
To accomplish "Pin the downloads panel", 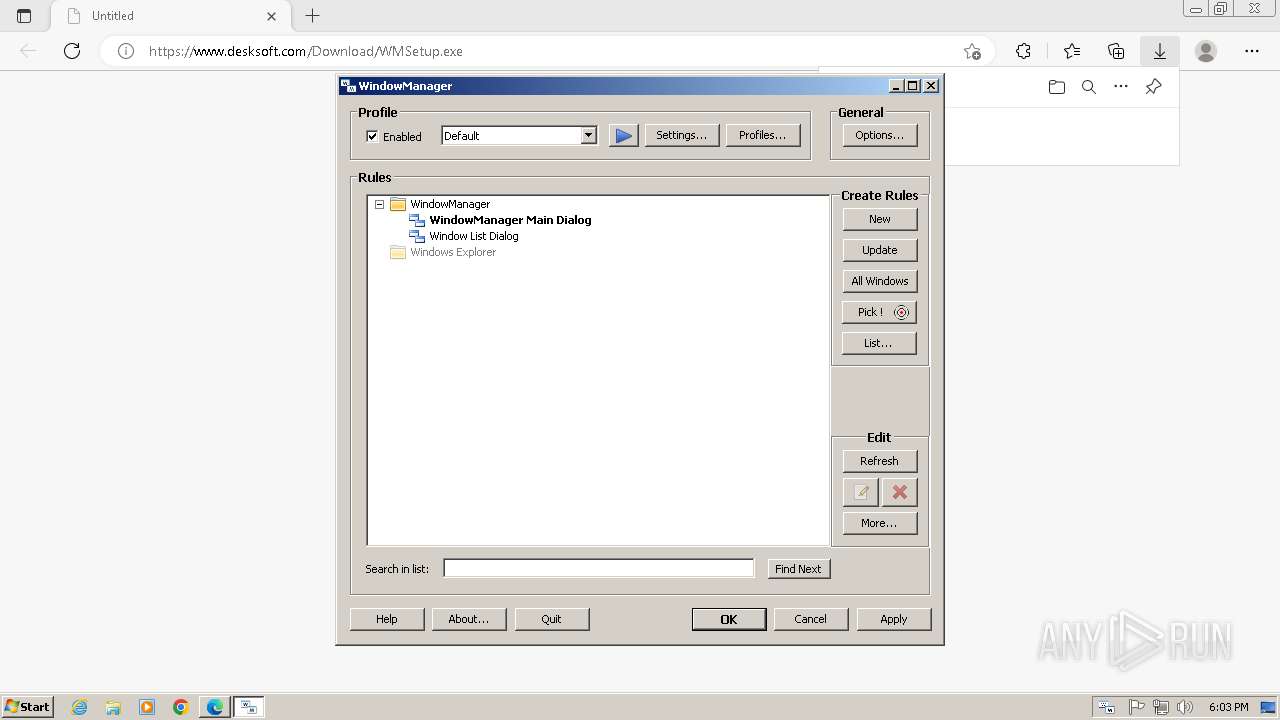I will (1153, 87).
